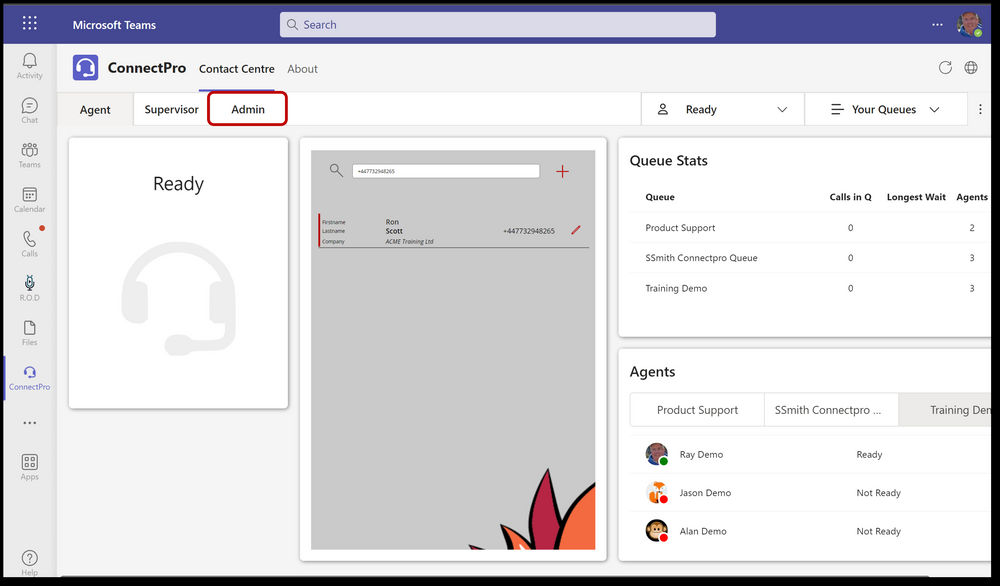Switch to the Supervisor tab
1000x586 pixels.
pos(171,109)
